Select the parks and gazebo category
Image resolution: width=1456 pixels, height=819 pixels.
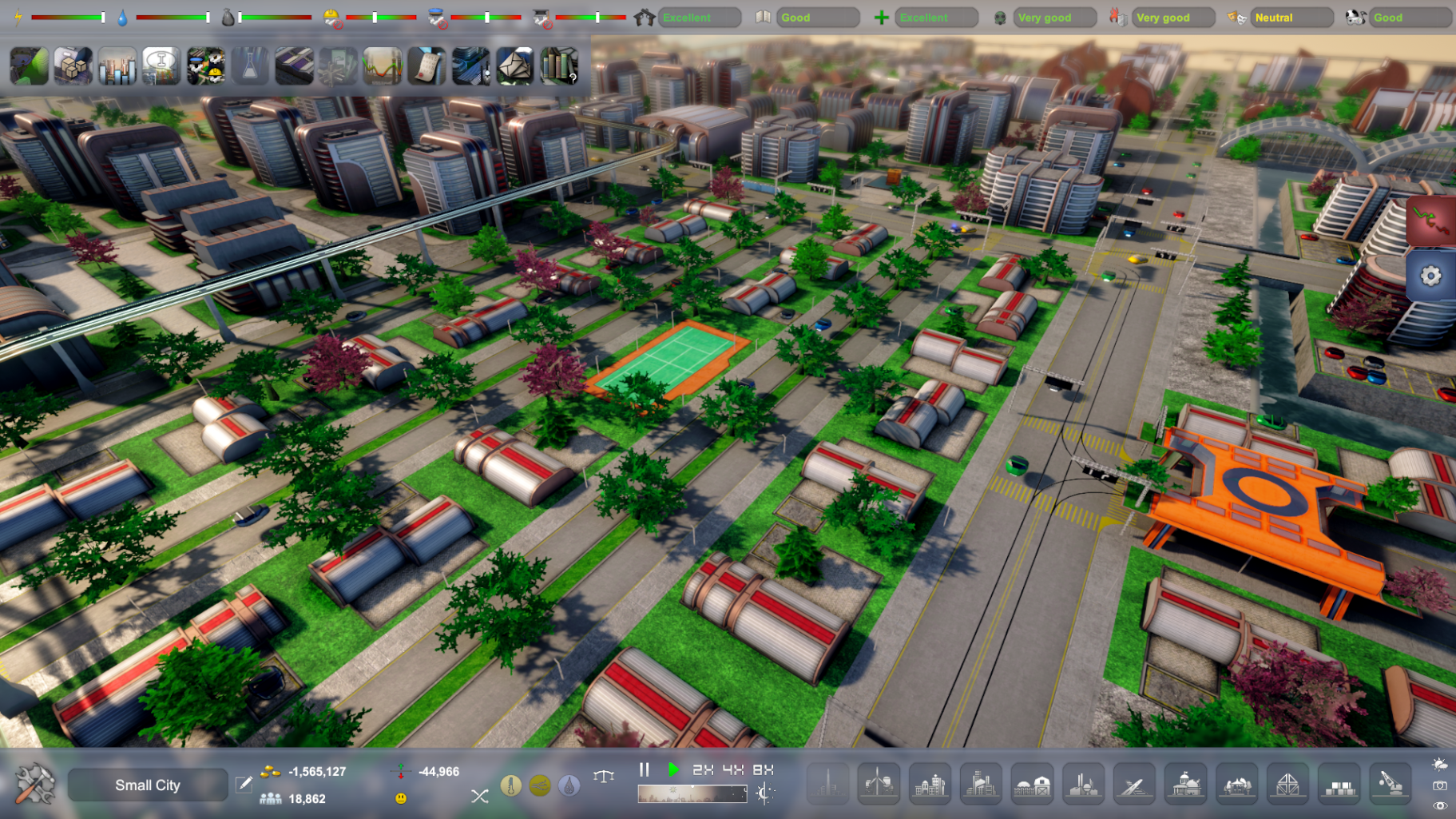pos(1236,783)
